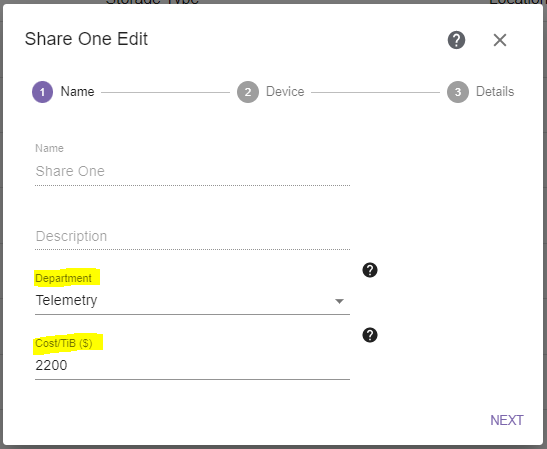Close the Share One Edit dialog
This screenshot has height=449, width=547.
[500, 40]
